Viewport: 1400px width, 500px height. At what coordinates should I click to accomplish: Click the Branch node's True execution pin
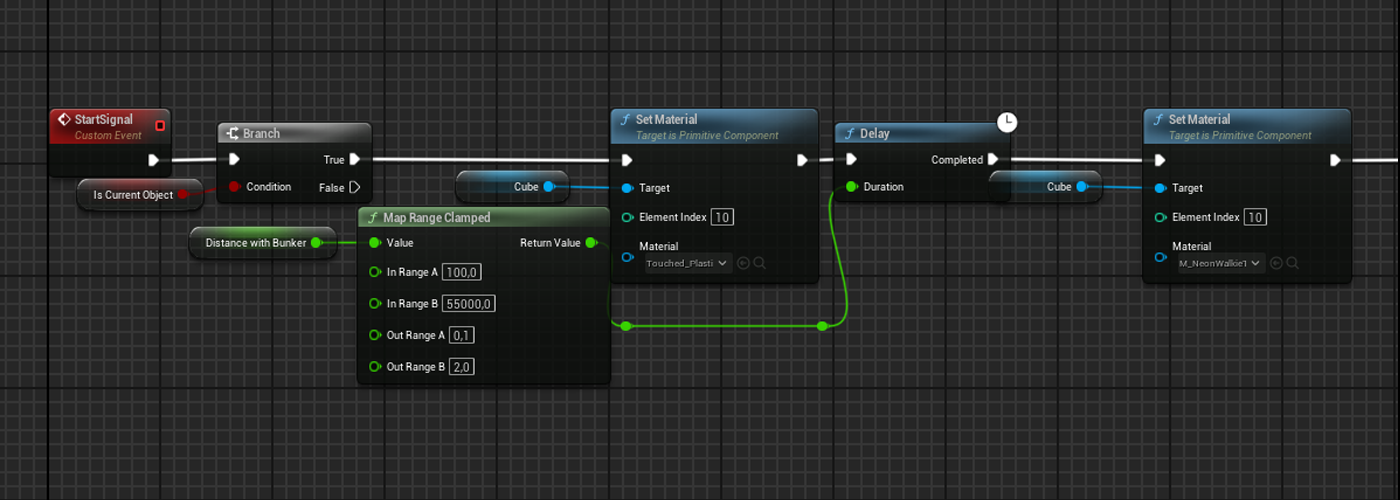tap(355, 159)
